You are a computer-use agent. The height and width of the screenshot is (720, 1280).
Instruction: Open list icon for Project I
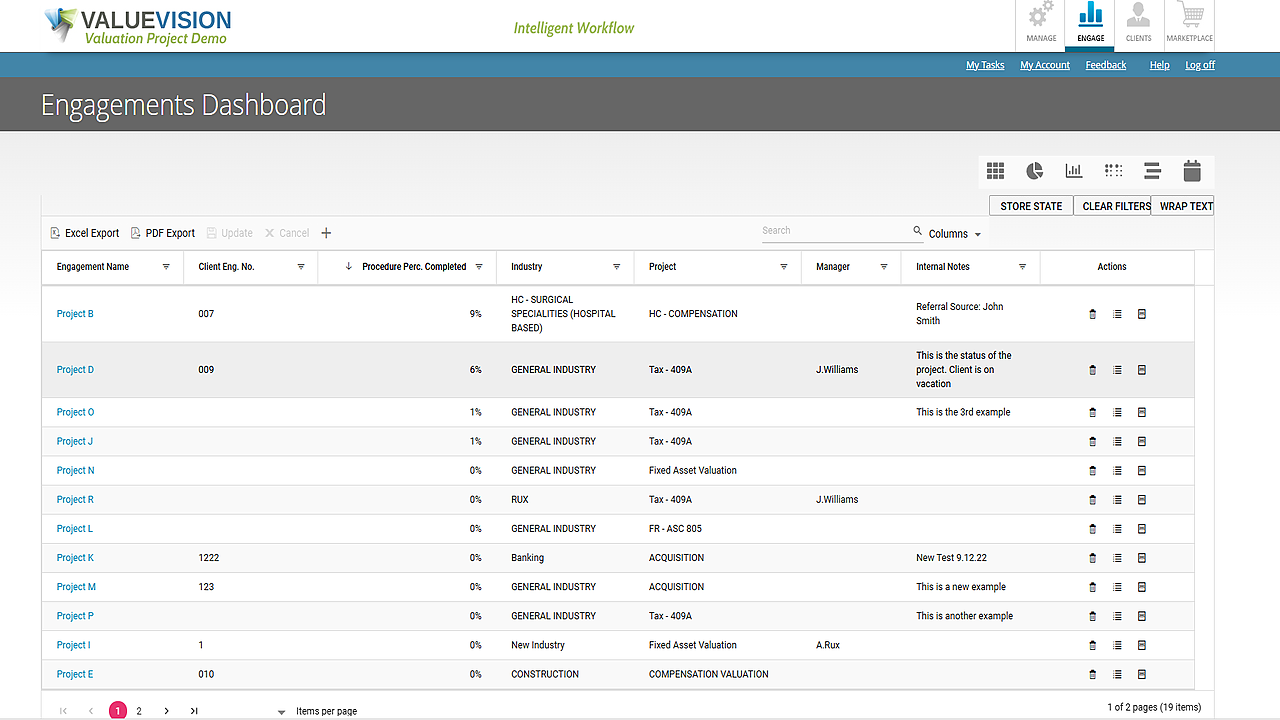click(1117, 645)
